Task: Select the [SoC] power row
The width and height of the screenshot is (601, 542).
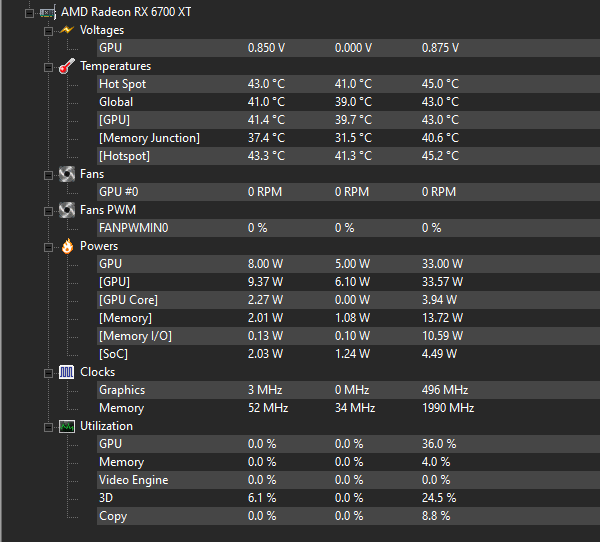Action: click(348, 354)
